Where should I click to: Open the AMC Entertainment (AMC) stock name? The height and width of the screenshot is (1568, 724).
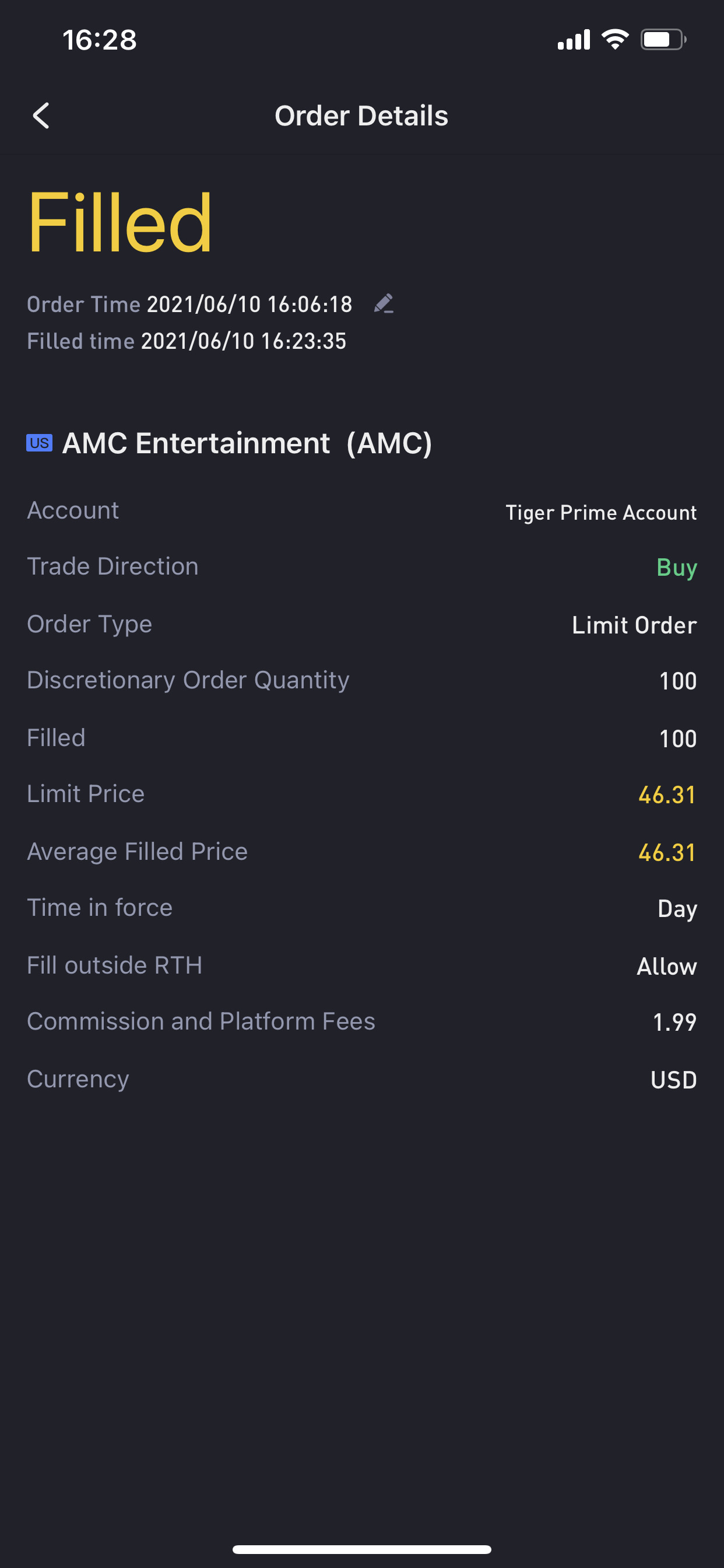247,443
